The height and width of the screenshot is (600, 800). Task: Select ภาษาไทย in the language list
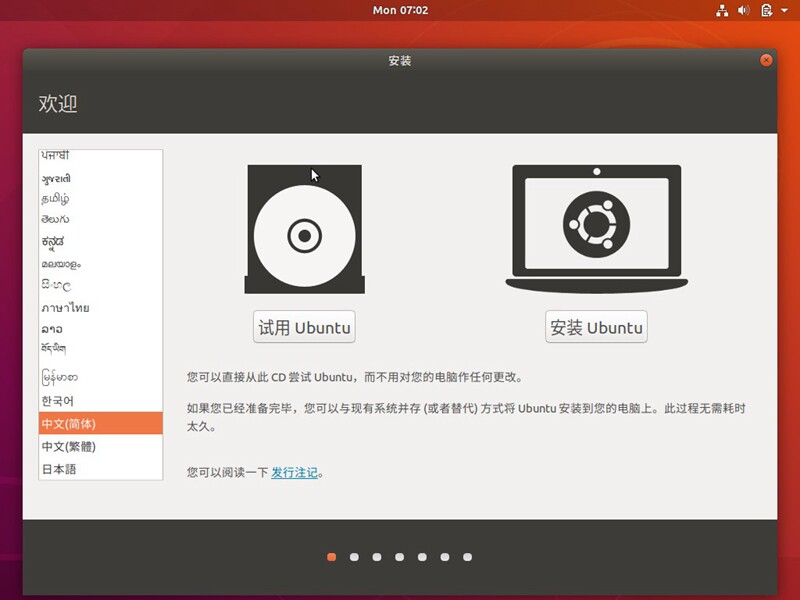100,308
